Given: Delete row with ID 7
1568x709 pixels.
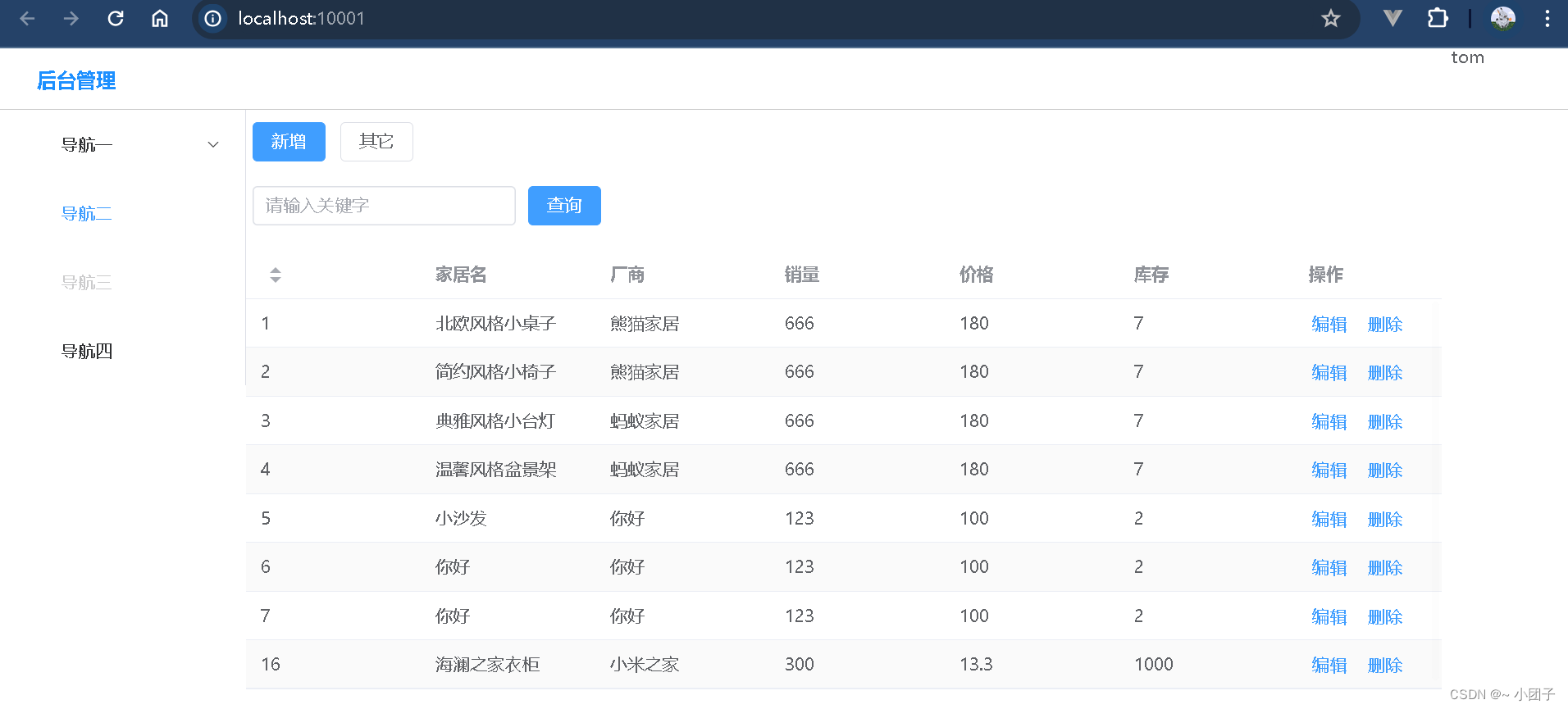Looking at the screenshot, I should coord(1385,616).
